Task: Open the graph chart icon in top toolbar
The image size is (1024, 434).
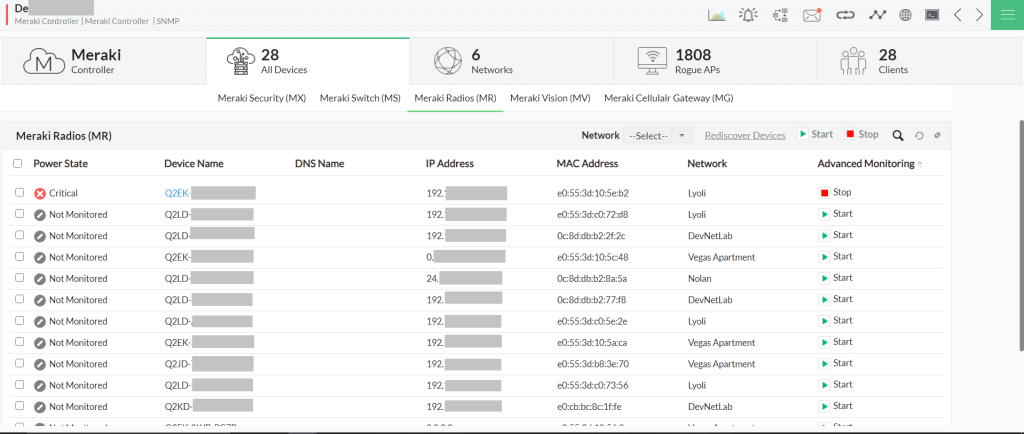Action: coord(717,15)
